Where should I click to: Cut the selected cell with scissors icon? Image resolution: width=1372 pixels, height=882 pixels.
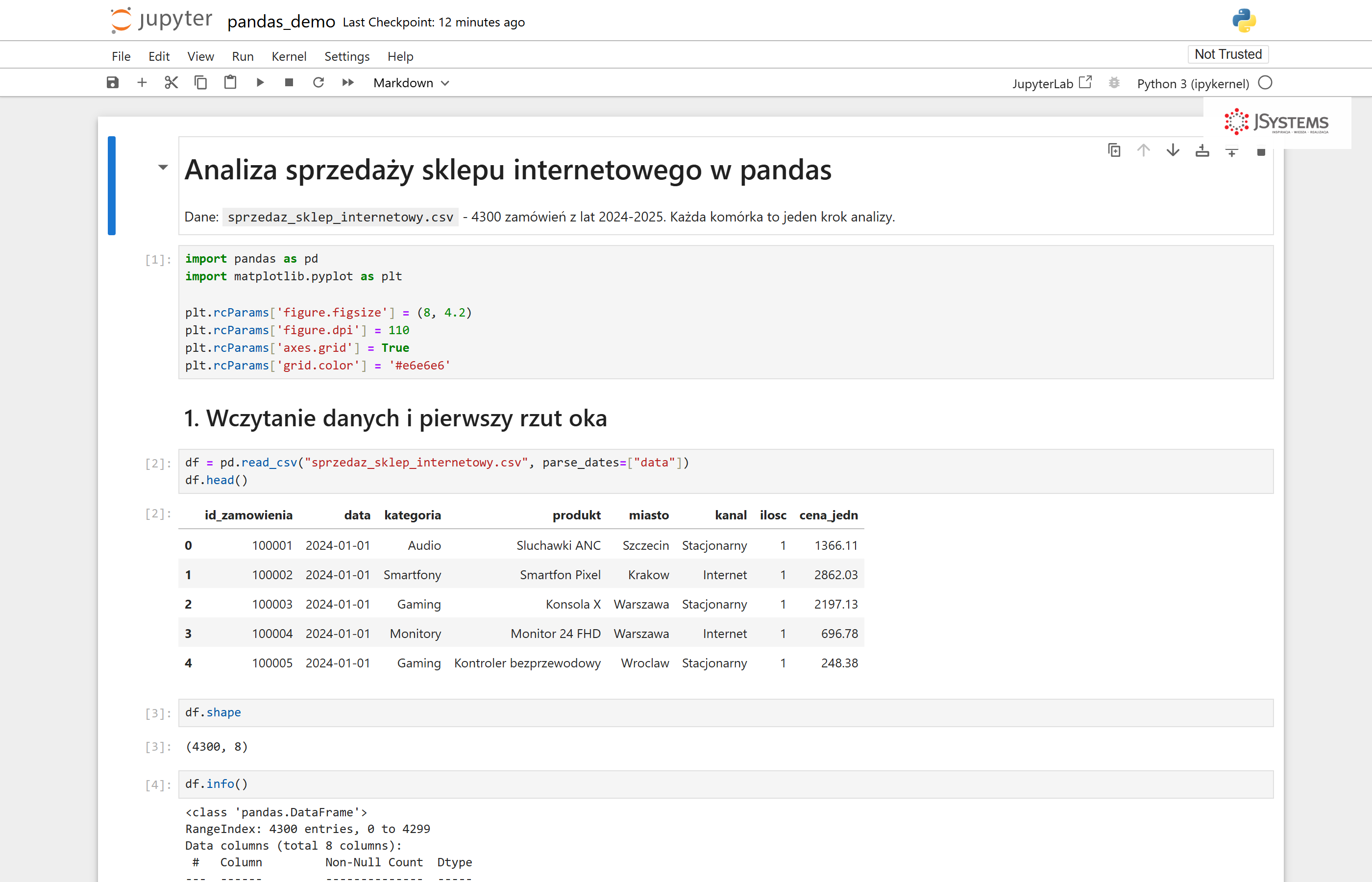171,82
